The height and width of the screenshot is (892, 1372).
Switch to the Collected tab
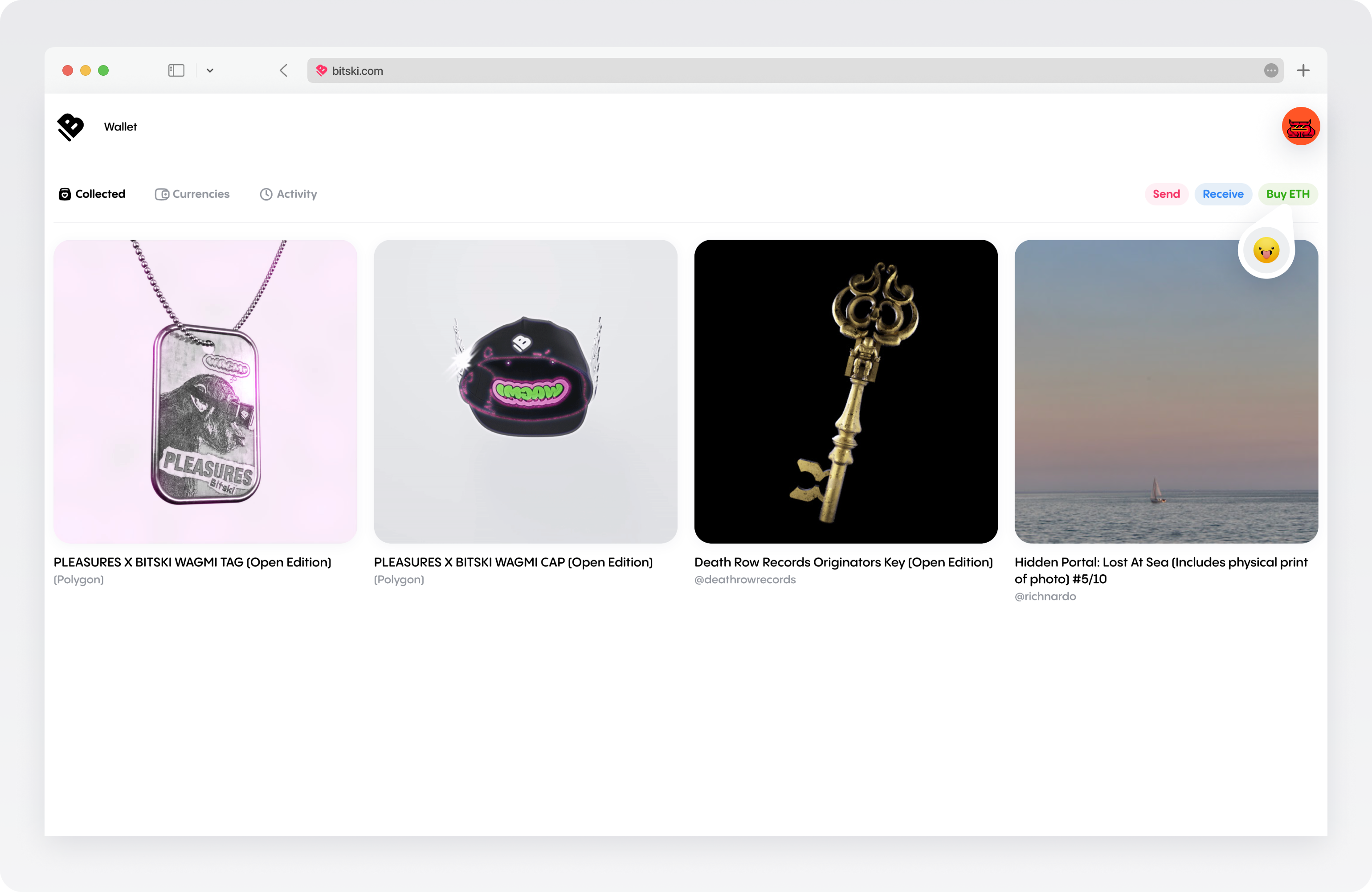pos(92,194)
